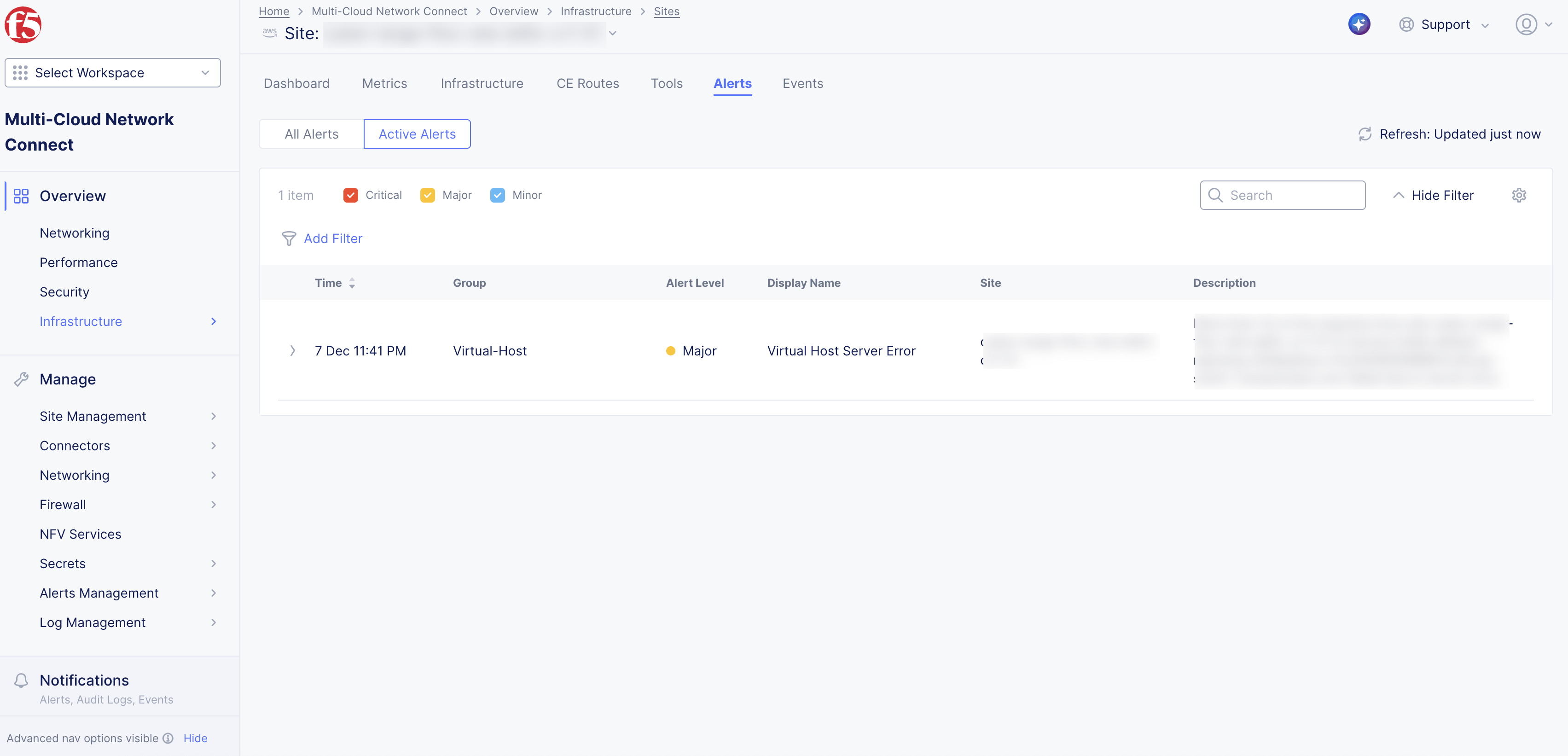
Task: Expand the Virtual-Host alert row
Action: (x=292, y=351)
